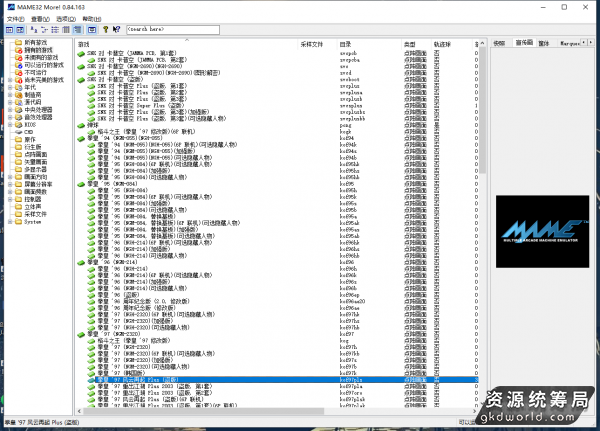The image size is (600, 431).
Task: Select the 采样文件 folder in tree
Action: pos(31,214)
